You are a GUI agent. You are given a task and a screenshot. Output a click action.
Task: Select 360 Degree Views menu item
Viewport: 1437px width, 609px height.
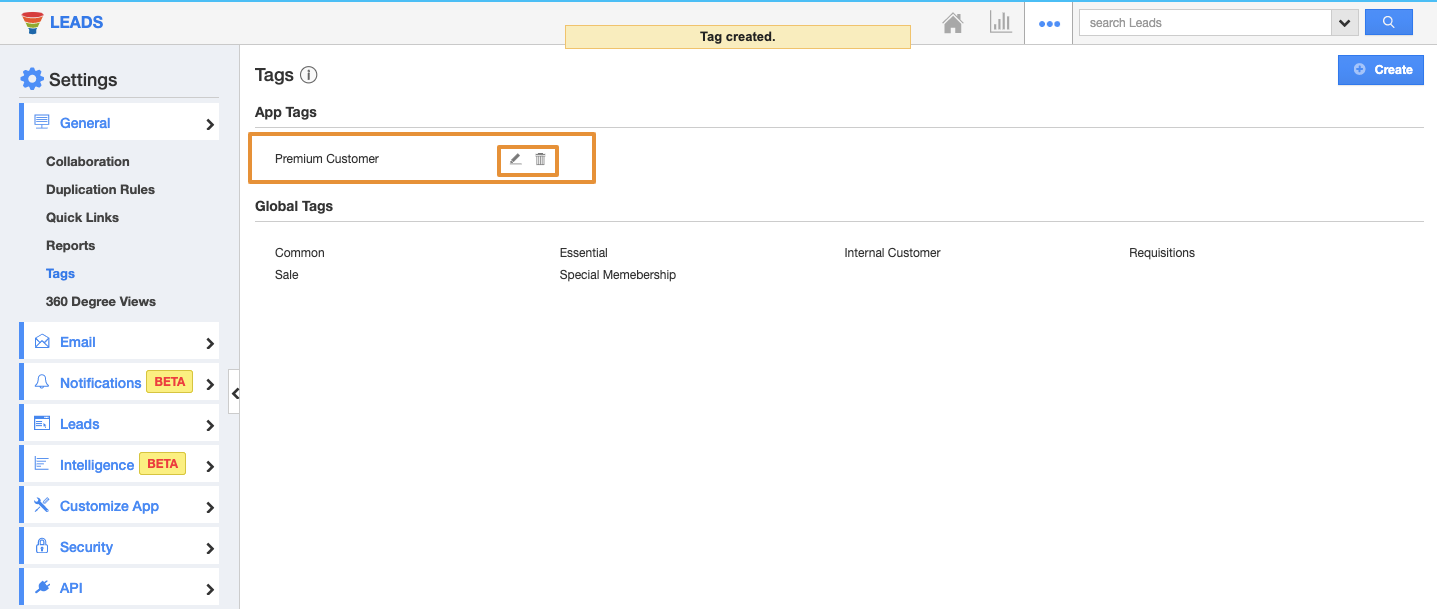[x=101, y=301]
